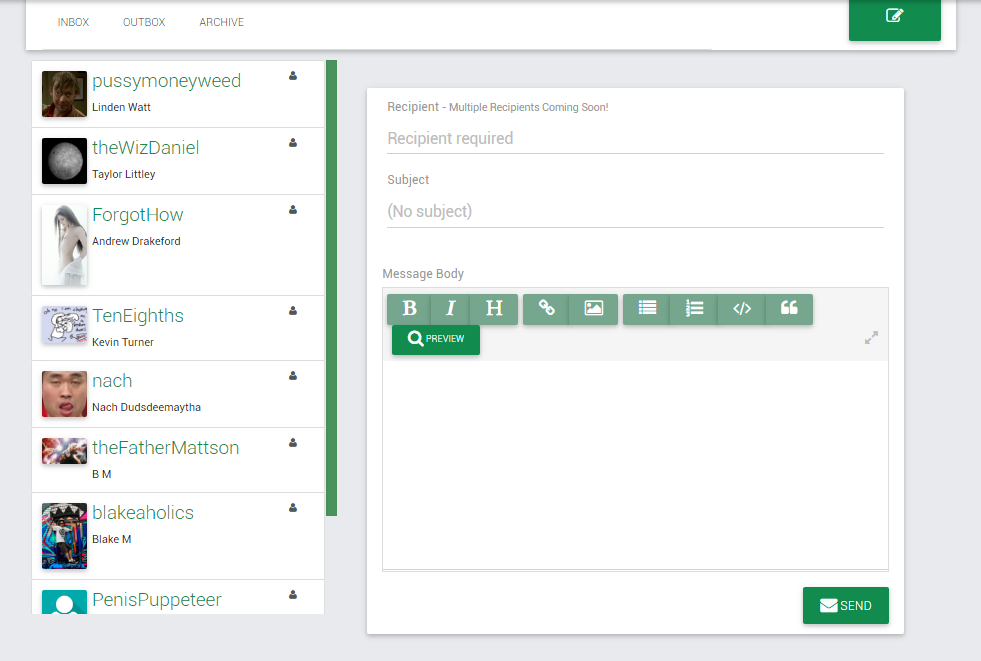Open the Archive tab
The image size is (981, 661).
tap(221, 22)
